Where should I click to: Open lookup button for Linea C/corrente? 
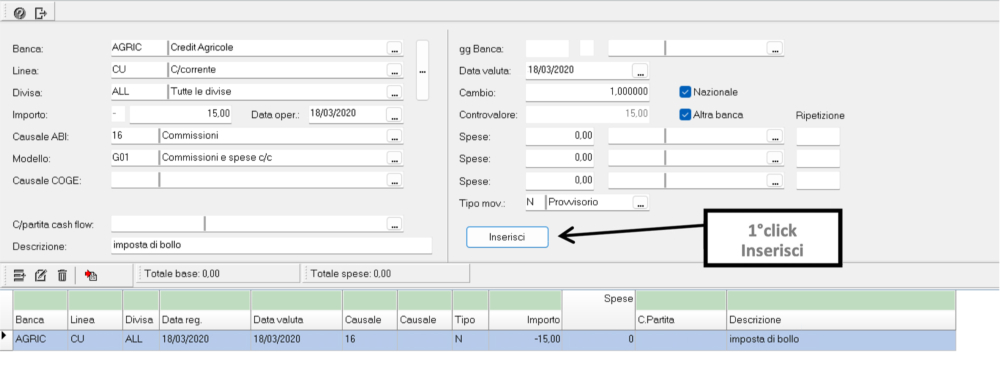(395, 70)
